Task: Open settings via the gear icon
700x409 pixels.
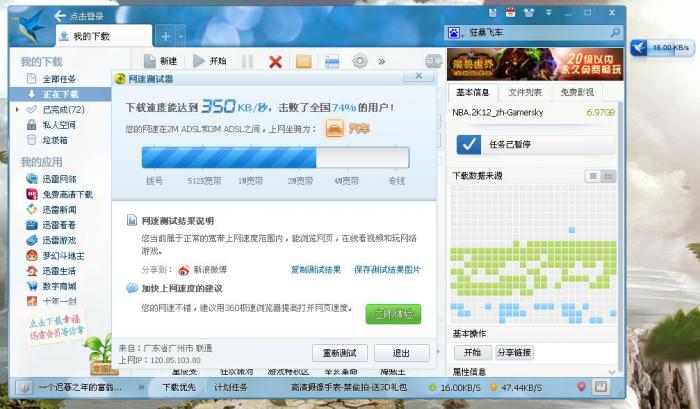Action: tap(360, 61)
